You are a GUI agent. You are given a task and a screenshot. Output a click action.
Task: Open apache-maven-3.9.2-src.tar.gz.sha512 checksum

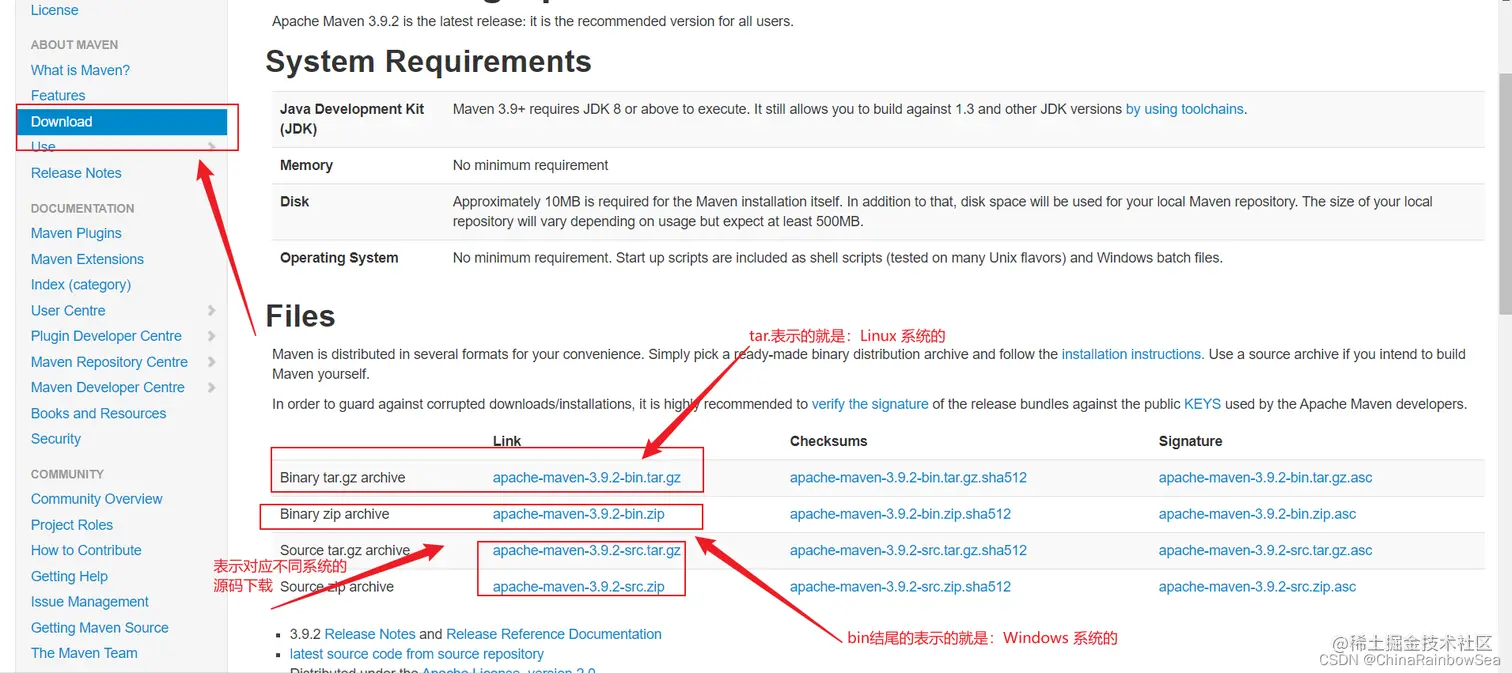(x=908, y=551)
